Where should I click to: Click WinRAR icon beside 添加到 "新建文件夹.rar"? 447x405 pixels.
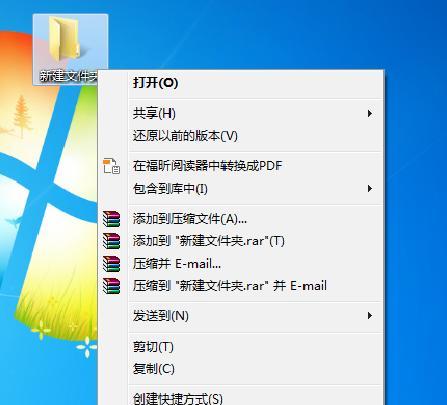point(111,241)
